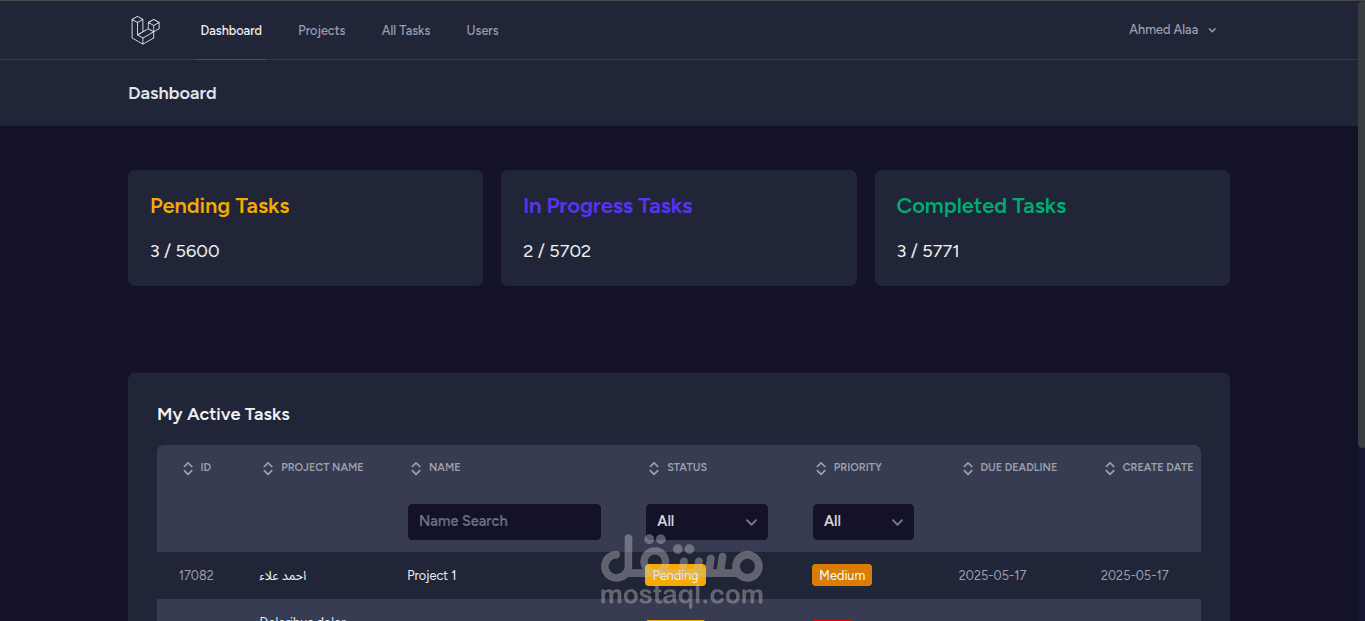Sort by Project Name arrows icon
Screen dimensions: 1365x621
[268, 468]
